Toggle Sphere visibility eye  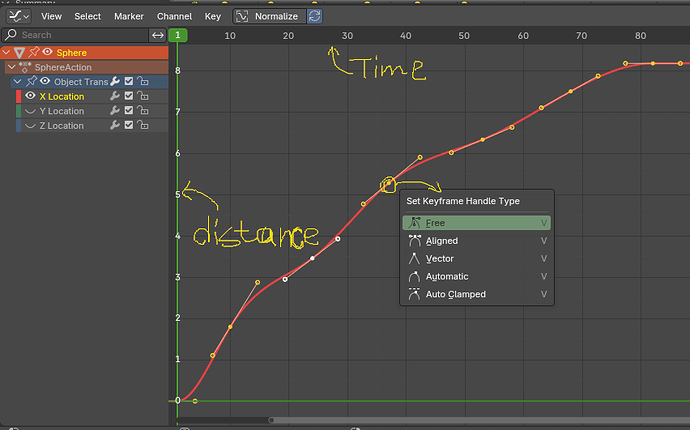click(47, 52)
